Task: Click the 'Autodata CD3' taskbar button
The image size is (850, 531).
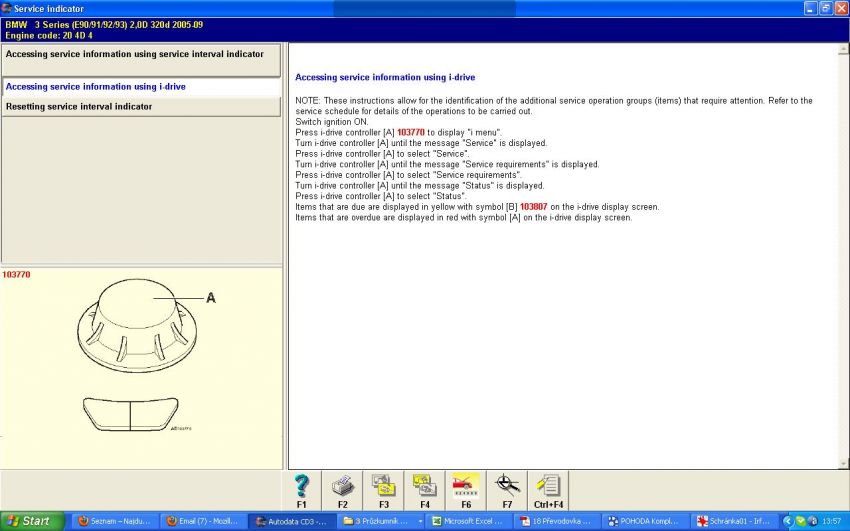Action: (293, 521)
